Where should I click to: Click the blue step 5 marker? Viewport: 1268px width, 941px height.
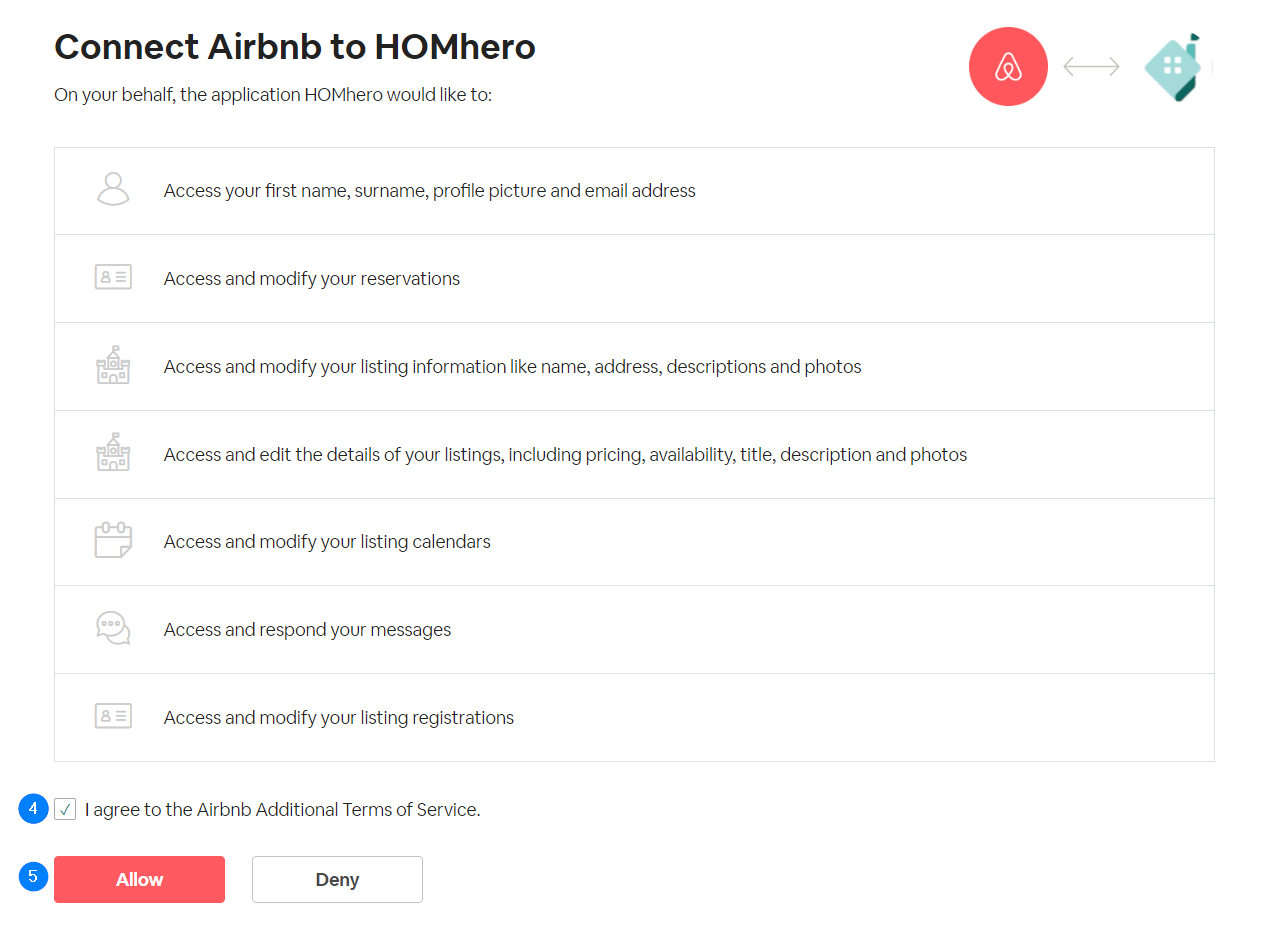[x=33, y=876]
